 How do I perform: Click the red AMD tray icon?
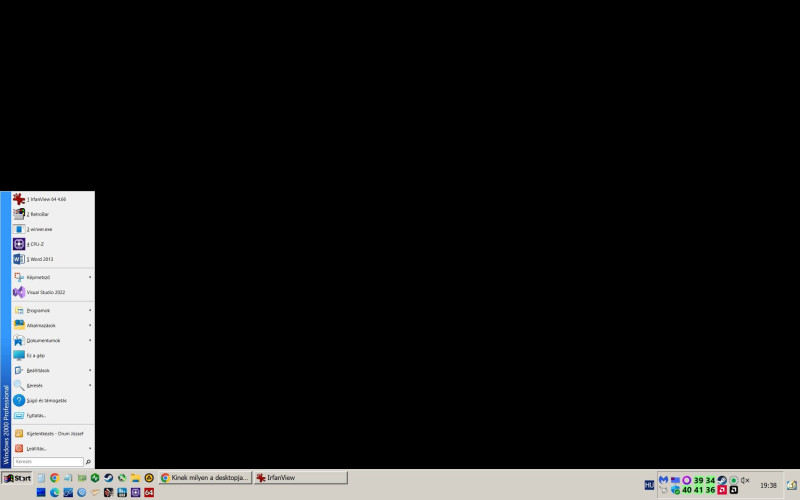pos(722,490)
